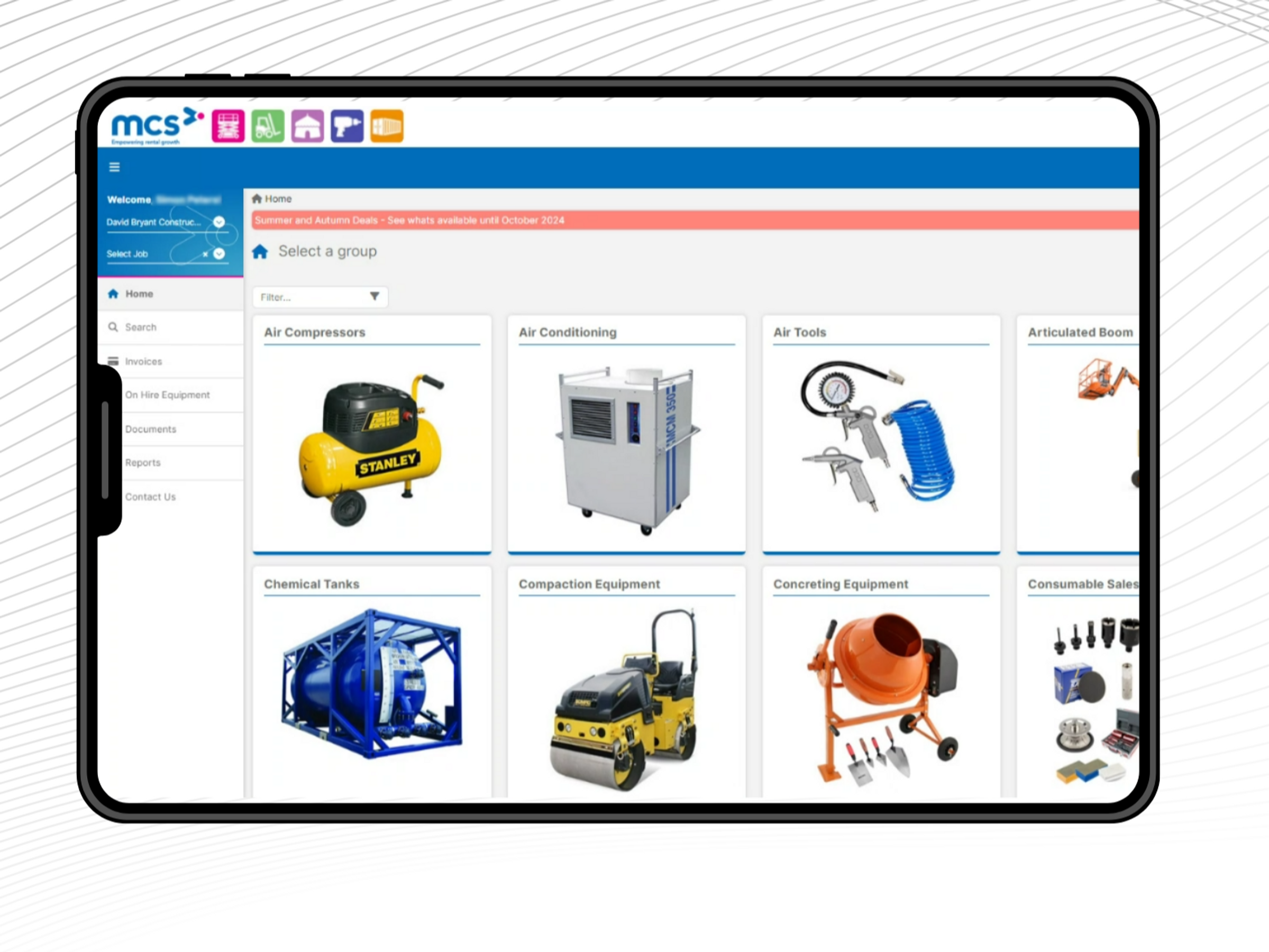Click the Welcome greeting text
Screen dimensions: 1269x952
[129, 199]
